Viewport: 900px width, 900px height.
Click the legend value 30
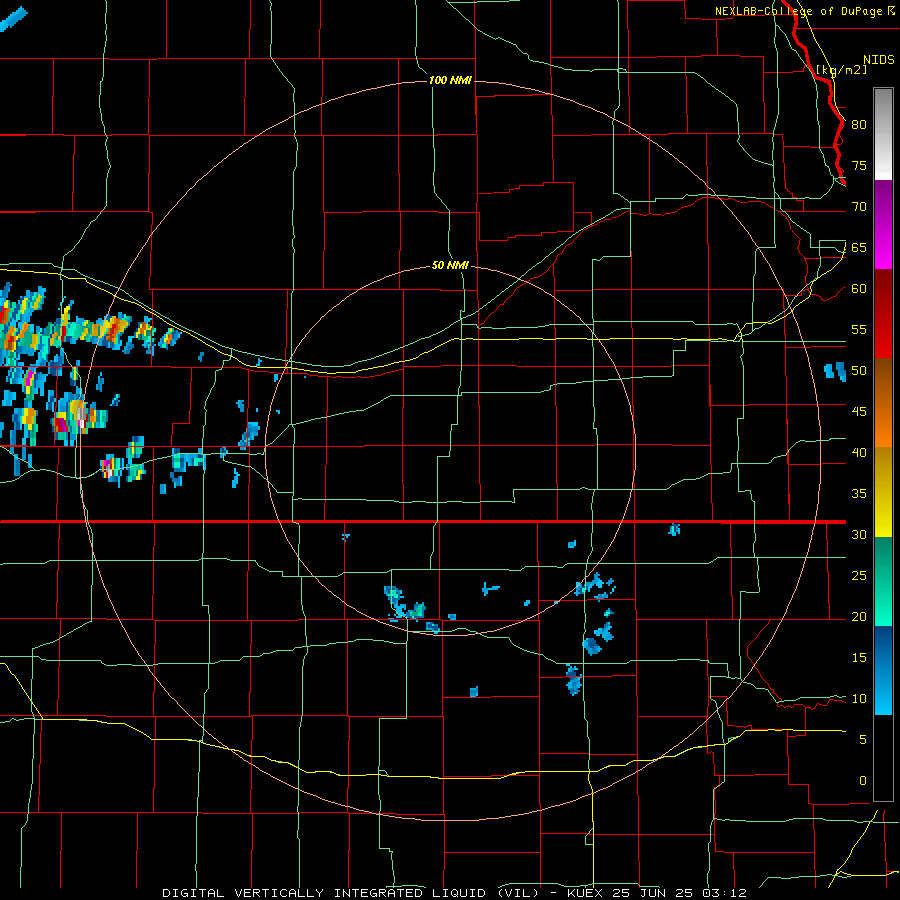[x=859, y=534]
